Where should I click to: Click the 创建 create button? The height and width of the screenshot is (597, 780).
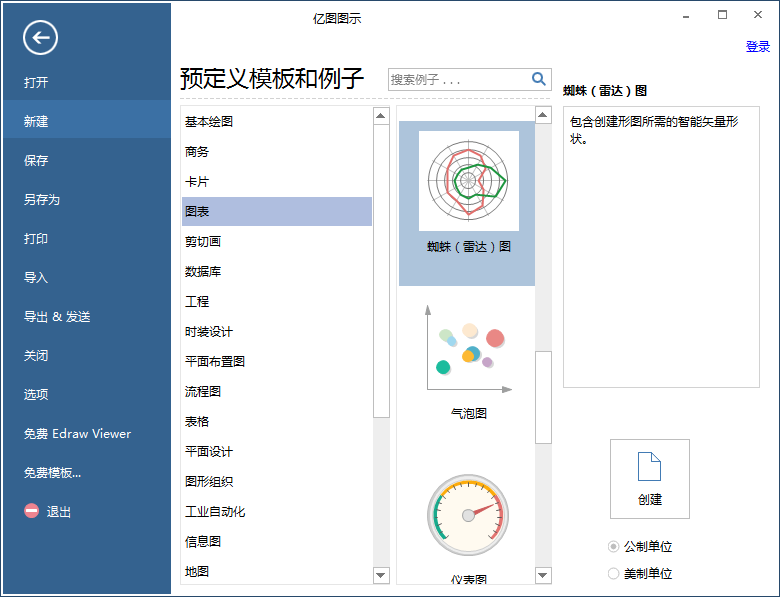(650, 479)
